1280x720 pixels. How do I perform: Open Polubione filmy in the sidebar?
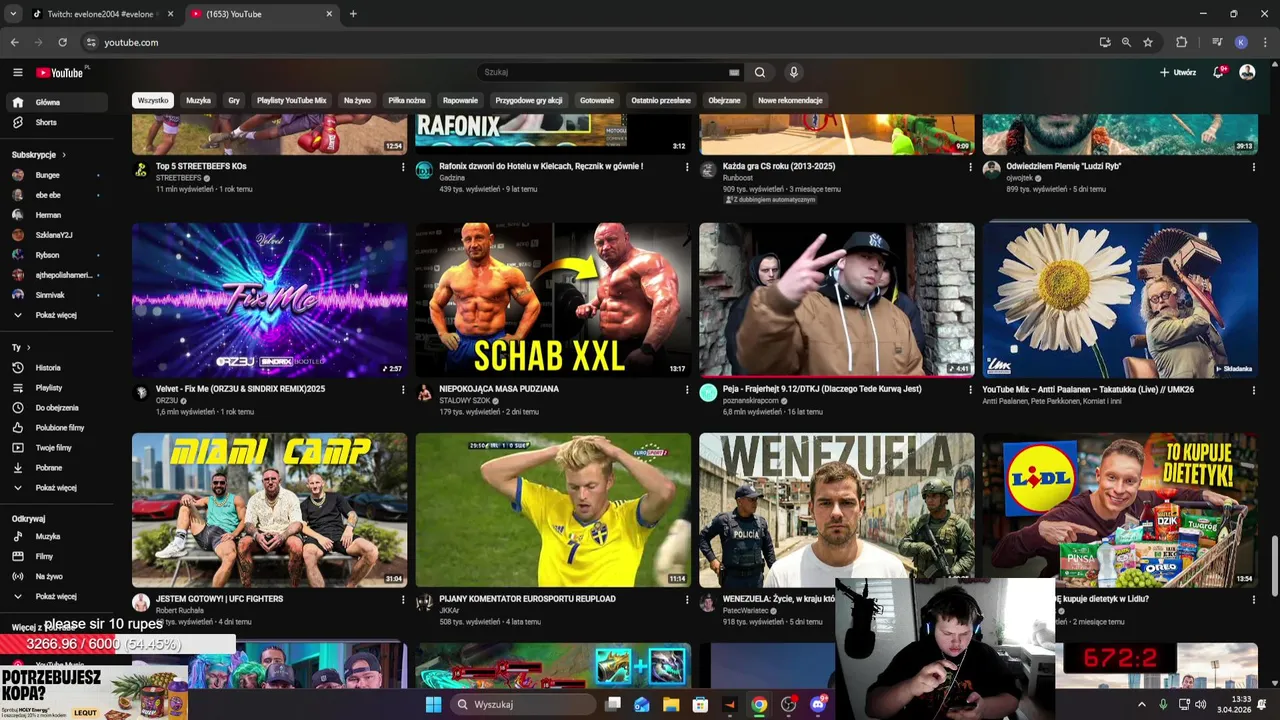[56, 427]
